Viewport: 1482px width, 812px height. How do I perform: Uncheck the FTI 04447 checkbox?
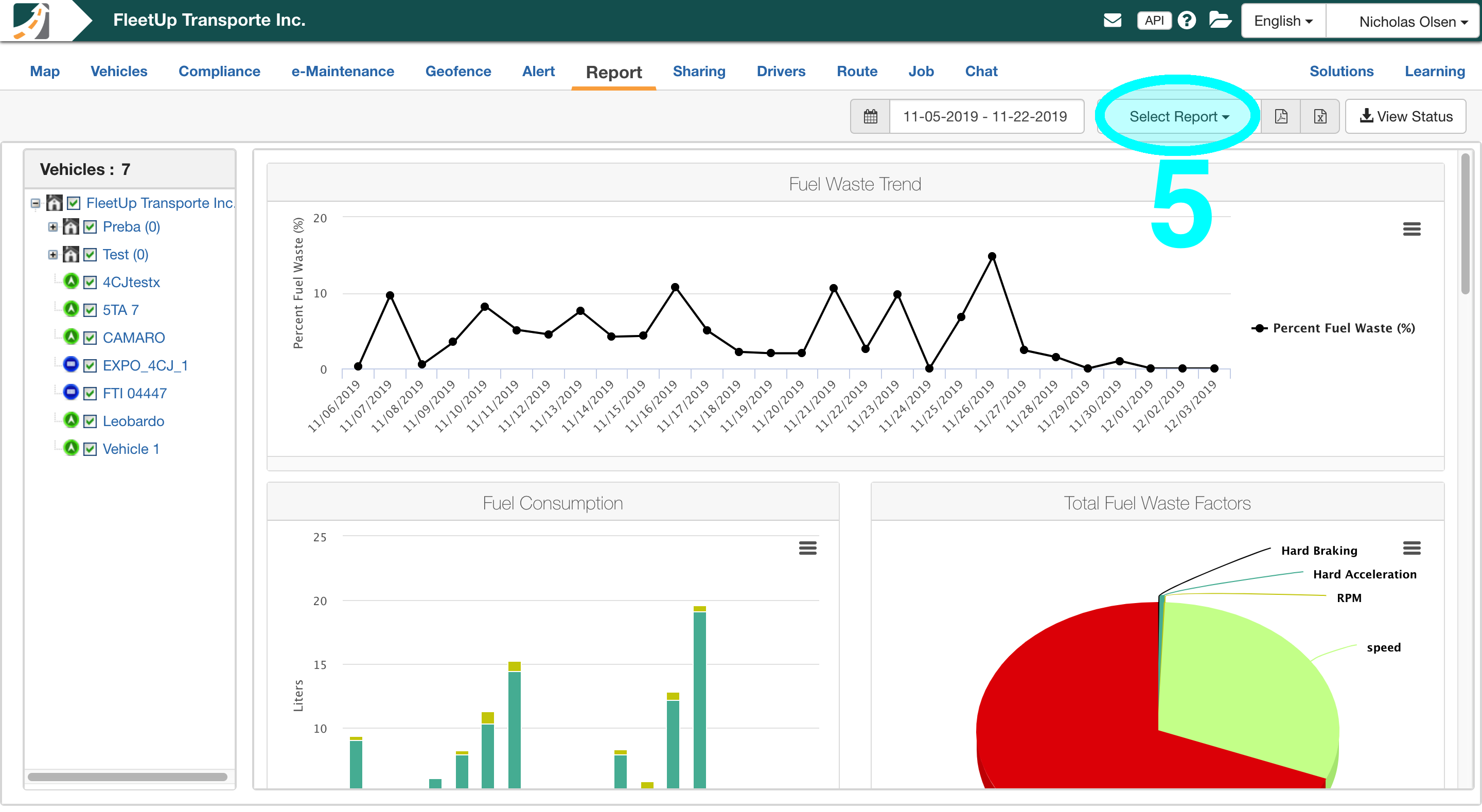tap(90, 393)
